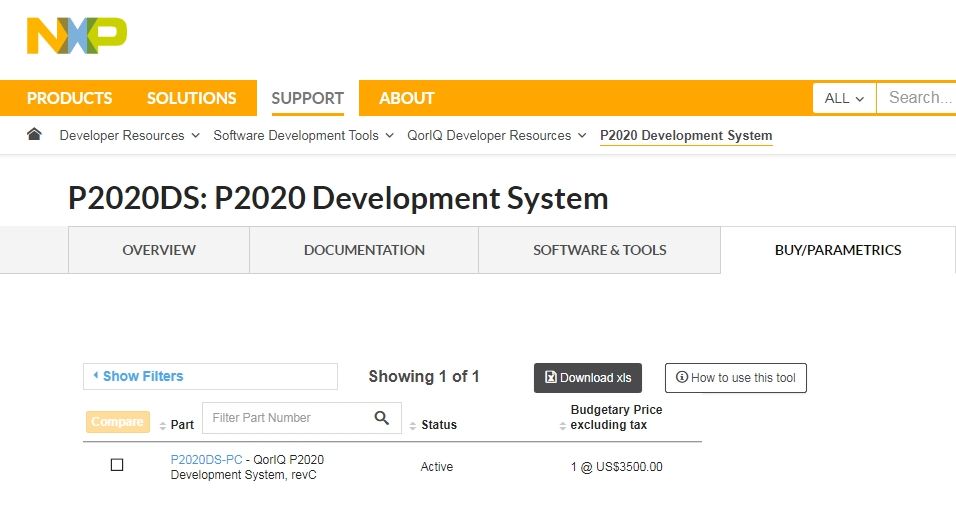Open the SOLUTIONS menu
Viewport: 956px width, 508px height.
(x=191, y=98)
